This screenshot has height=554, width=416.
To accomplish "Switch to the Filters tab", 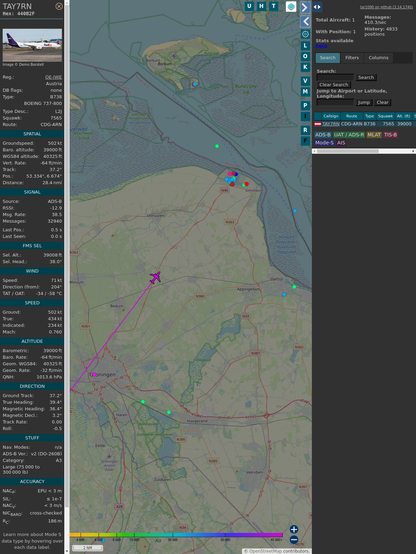I will tap(352, 58).
